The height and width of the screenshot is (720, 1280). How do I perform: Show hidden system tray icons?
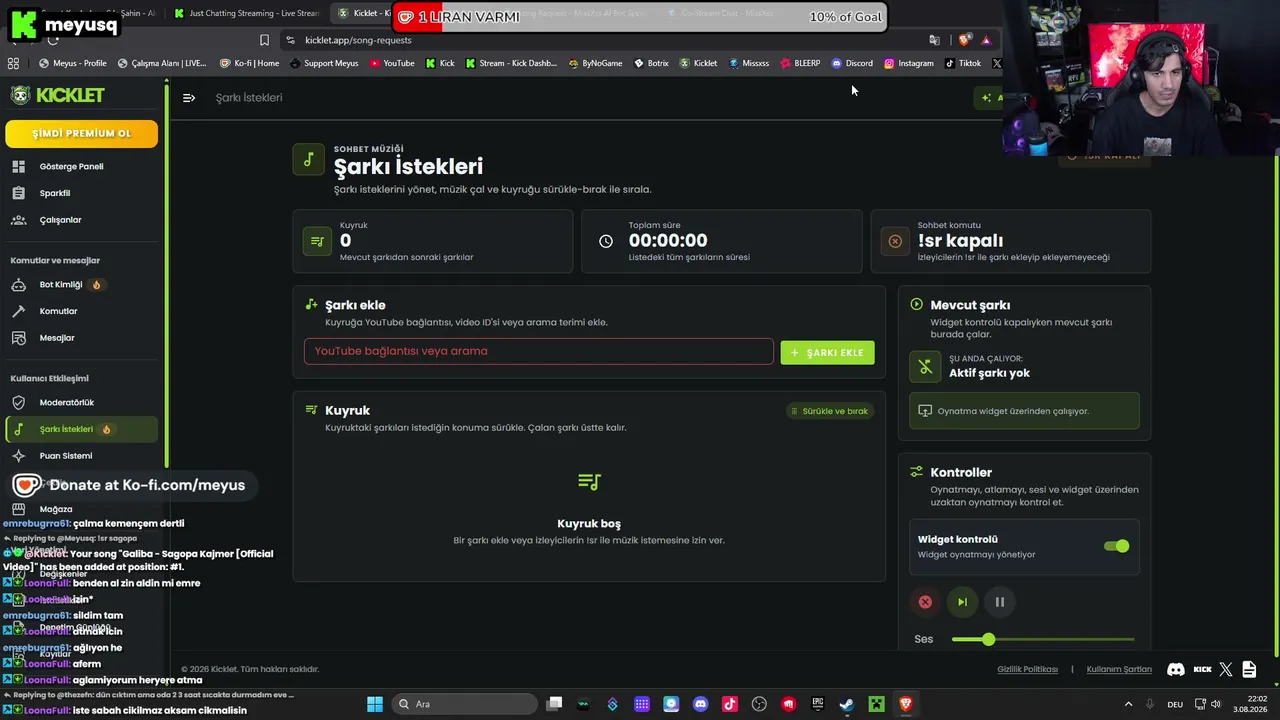(1128, 704)
